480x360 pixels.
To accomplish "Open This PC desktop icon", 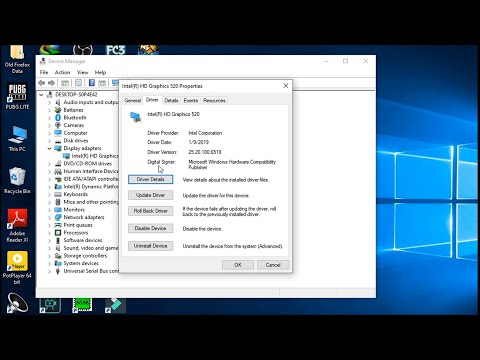I will 17,139.
